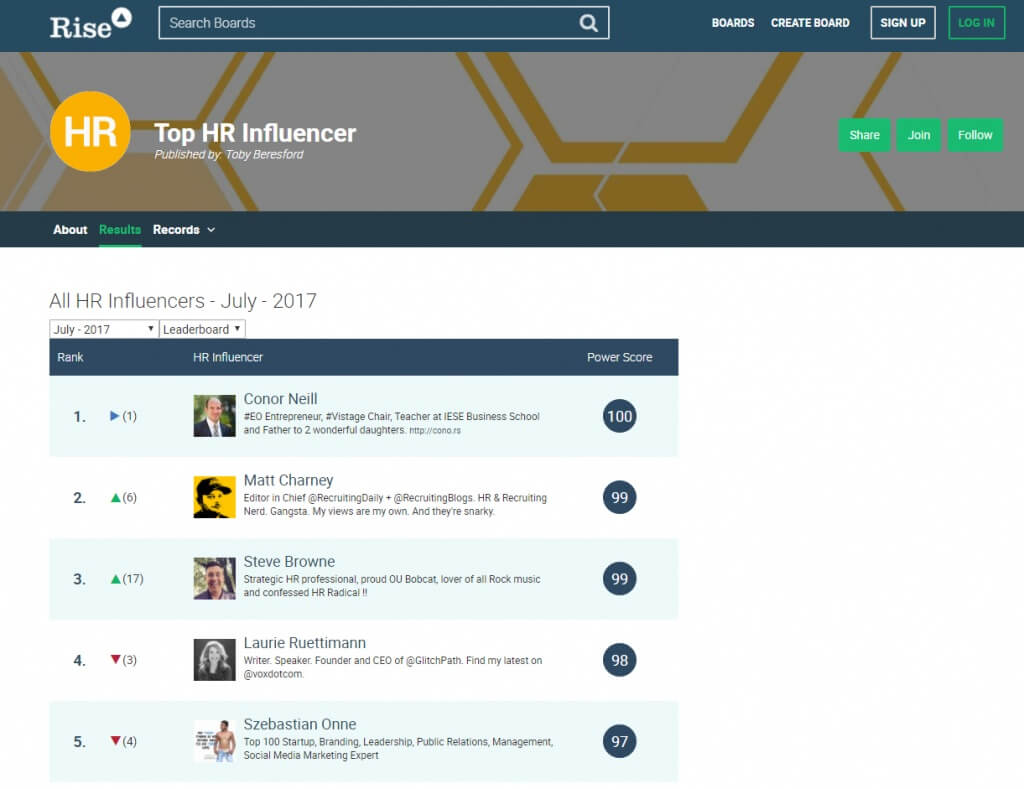Click the search magnifier icon
1024x789 pixels.
coord(589,23)
